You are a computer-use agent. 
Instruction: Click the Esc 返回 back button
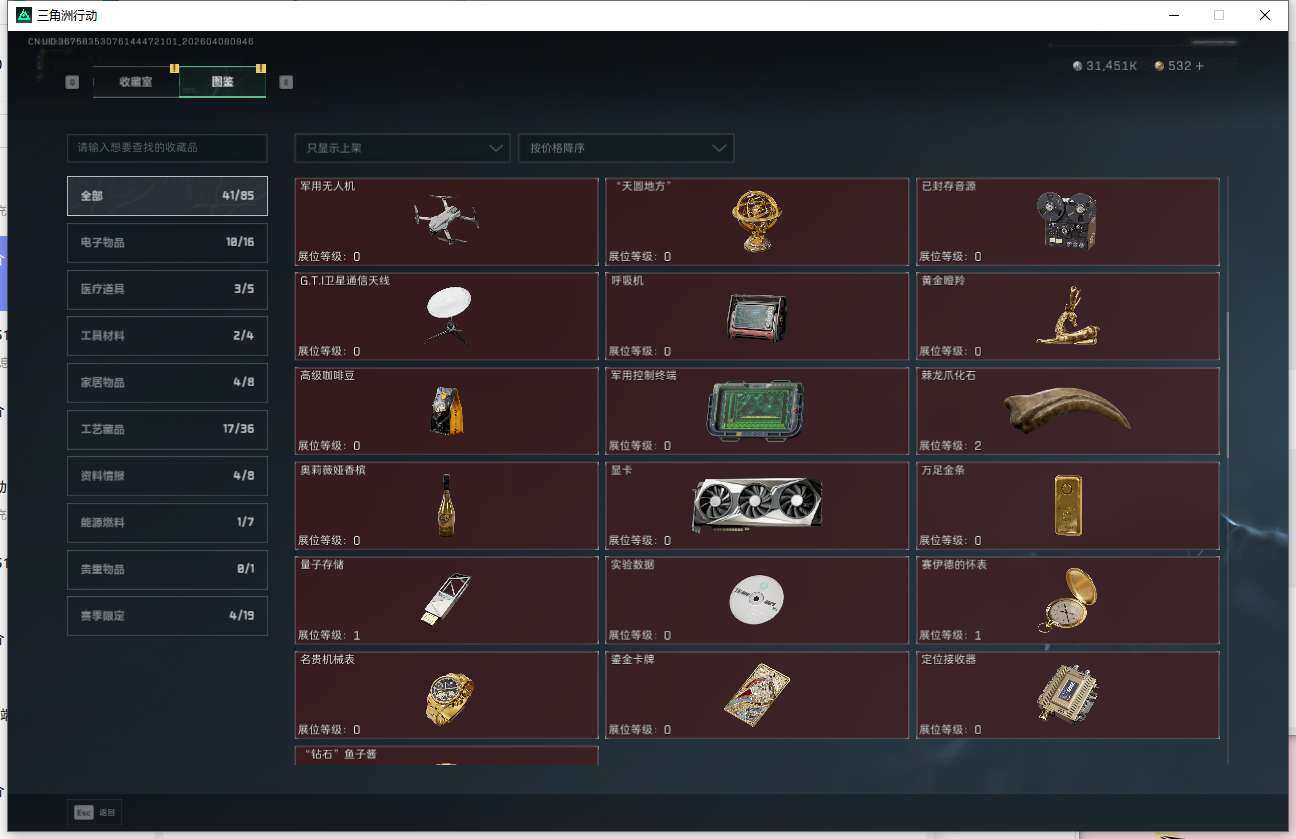(95, 813)
